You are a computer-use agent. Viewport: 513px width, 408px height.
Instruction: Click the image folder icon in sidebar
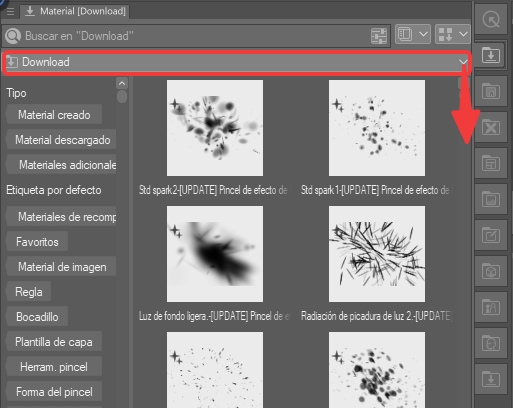(491, 200)
